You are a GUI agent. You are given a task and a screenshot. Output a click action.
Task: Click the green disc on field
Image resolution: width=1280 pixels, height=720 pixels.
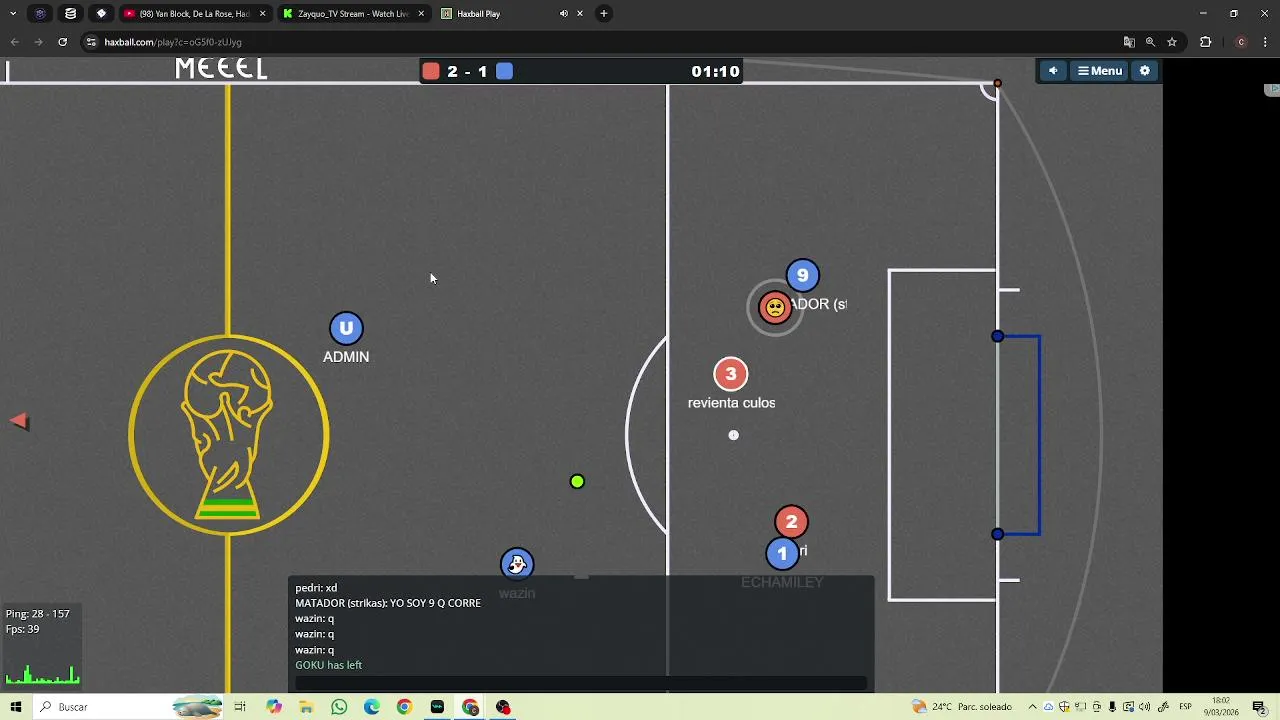click(x=577, y=482)
